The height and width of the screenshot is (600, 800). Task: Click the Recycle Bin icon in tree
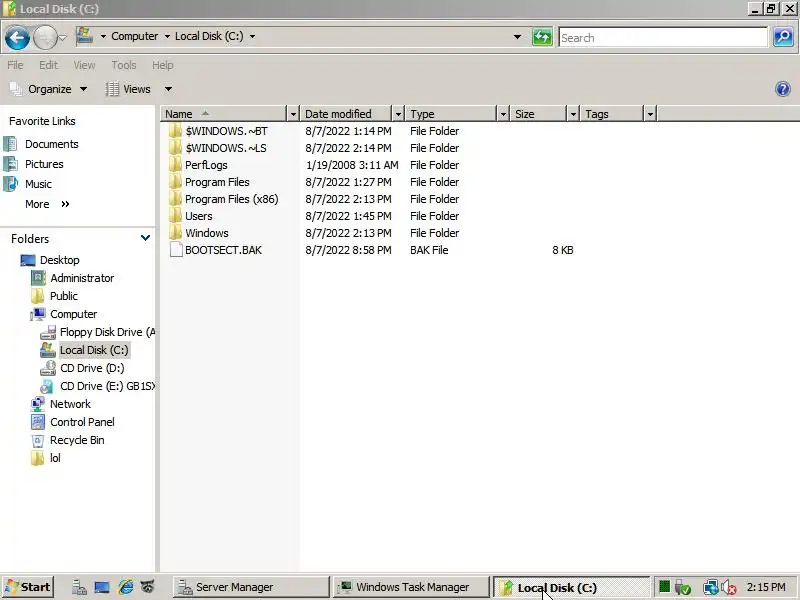click(x=38, y=440)
